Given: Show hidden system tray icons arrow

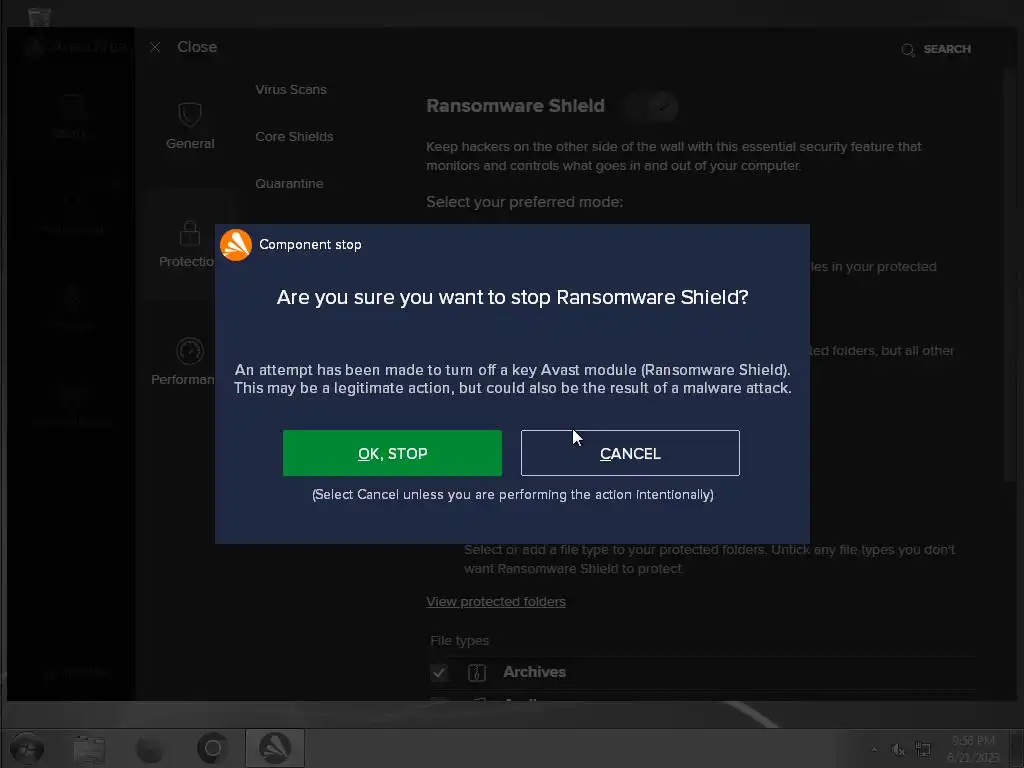Looking at the screenshot, I should coord(874,749).
